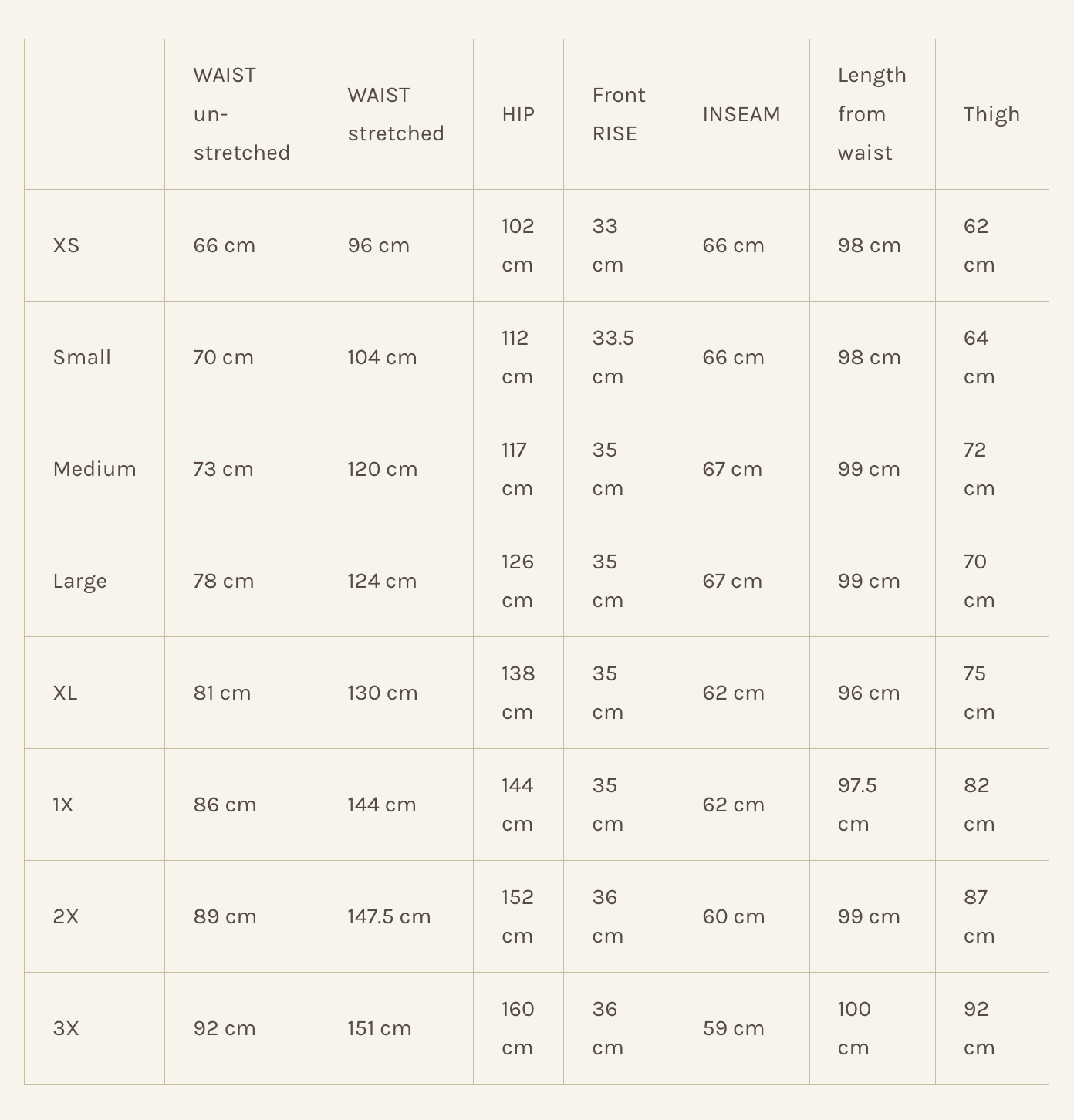Click the Thigh column header
Image resolution: width=1074 pixels, height=1120 pixels.
[x=991, y=114]
